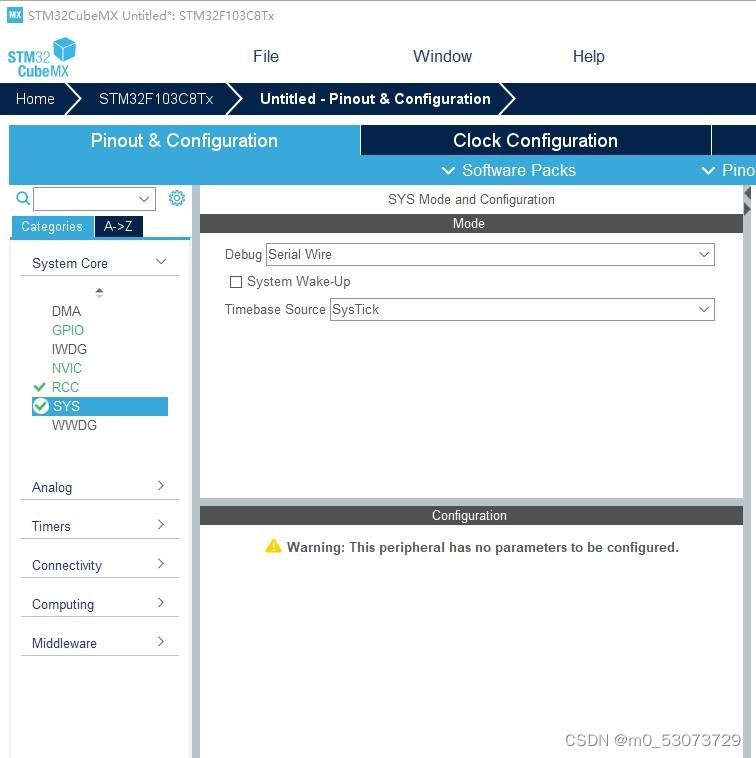The height and width of the screenshot is (758, 756).
Task: Click the MX icon in the title bar
Action: point(15,15)
